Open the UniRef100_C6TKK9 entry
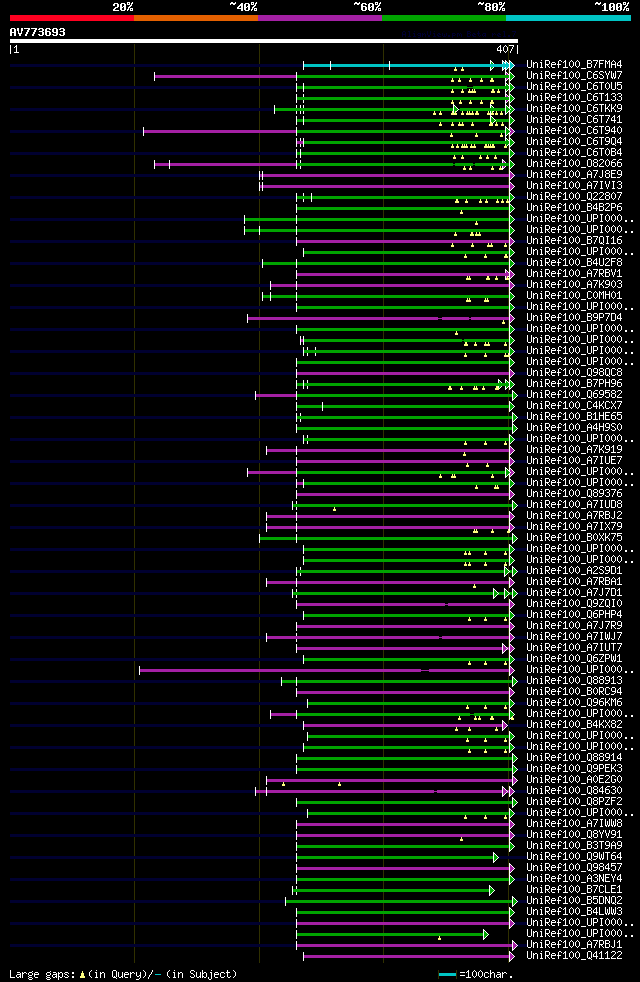 pyautogui.click(x=574, y=109)
